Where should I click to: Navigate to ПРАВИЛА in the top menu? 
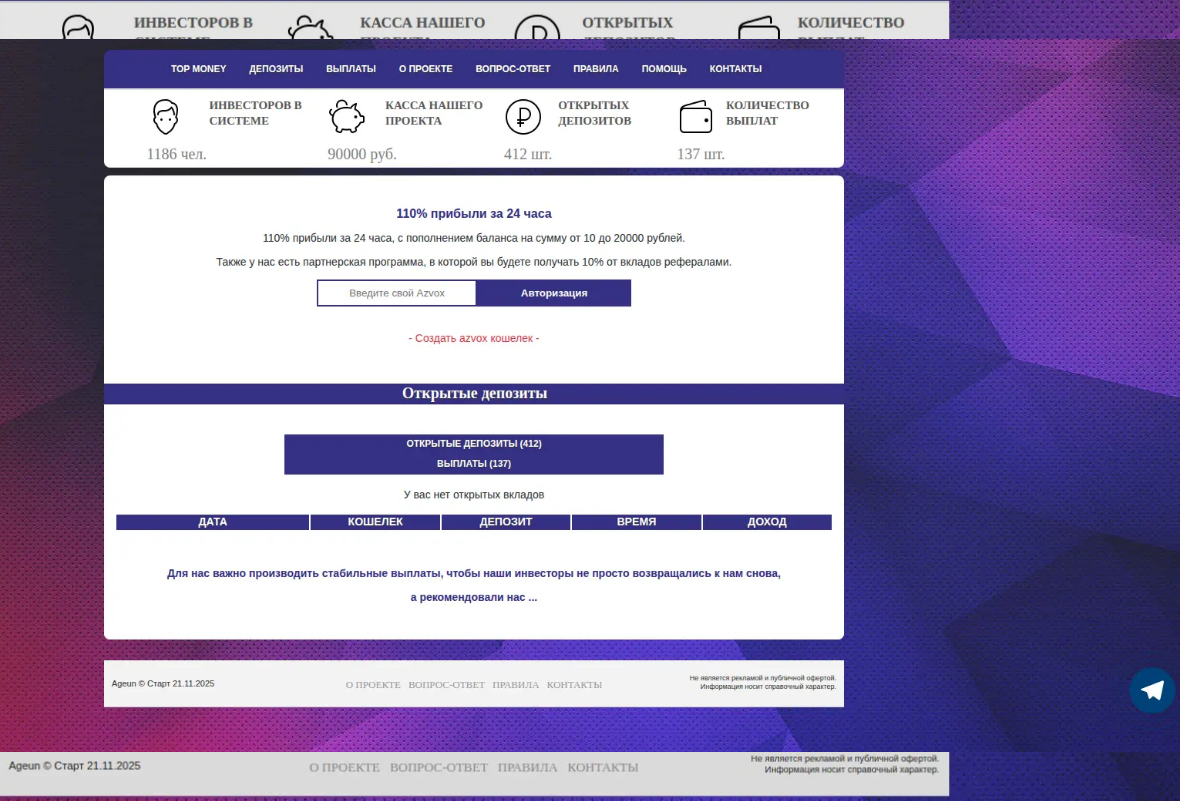click(596, 69)
